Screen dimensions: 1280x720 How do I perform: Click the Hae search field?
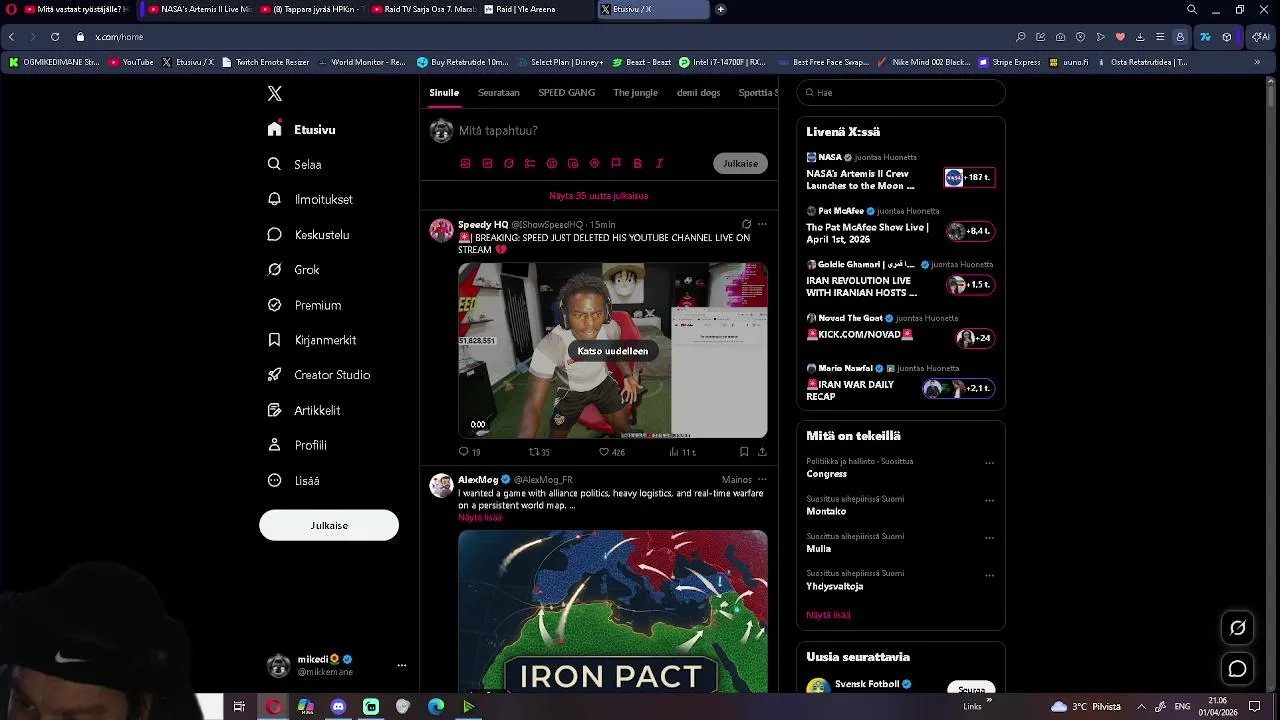click(x=901, y=92)
